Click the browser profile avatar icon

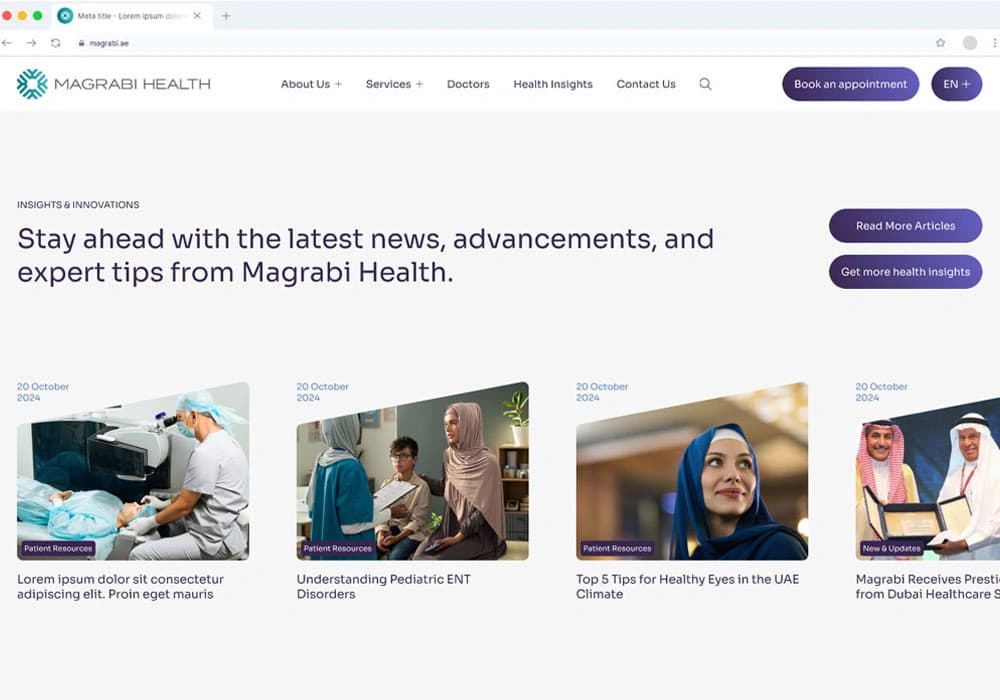tap(969, 43)
